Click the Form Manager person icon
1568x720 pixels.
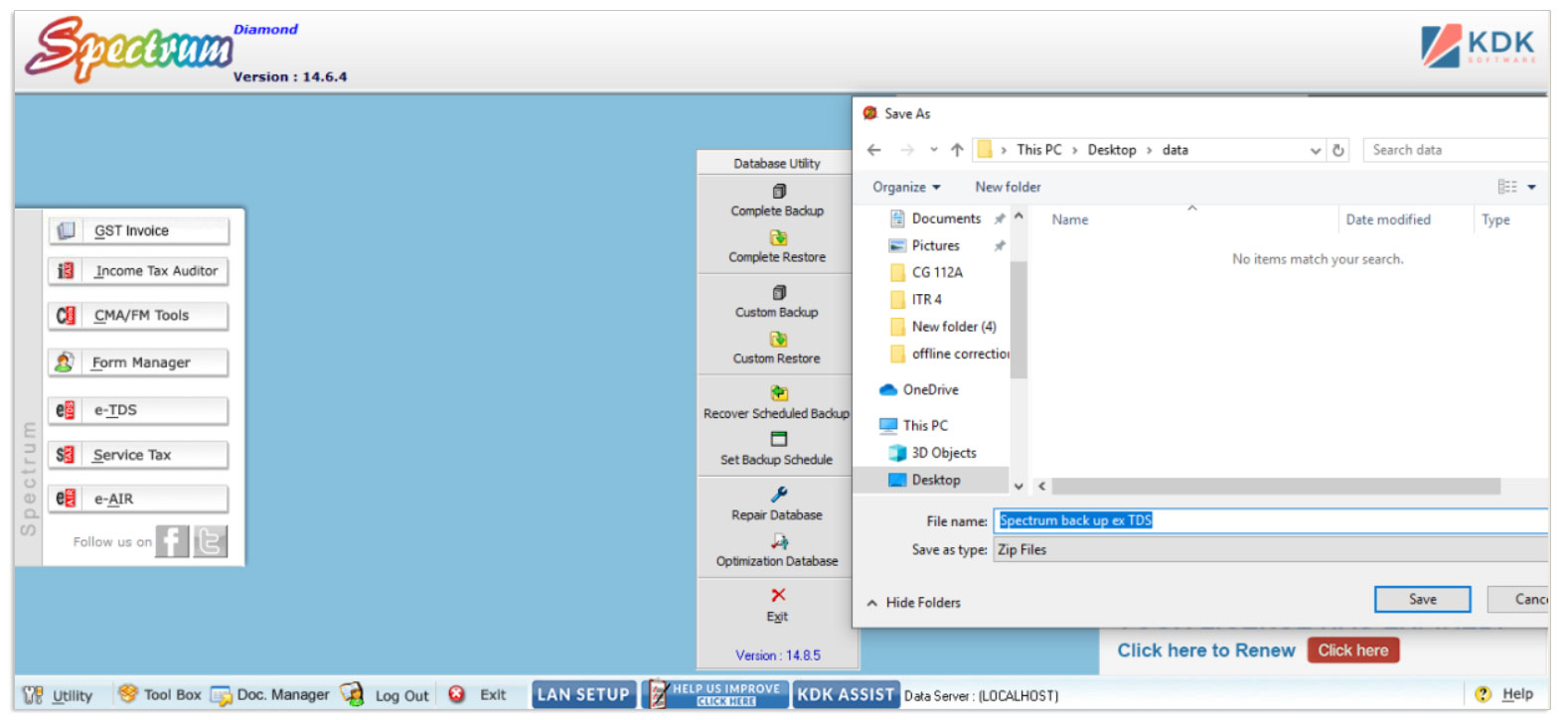pyautogui.click(x=65, y=361)
